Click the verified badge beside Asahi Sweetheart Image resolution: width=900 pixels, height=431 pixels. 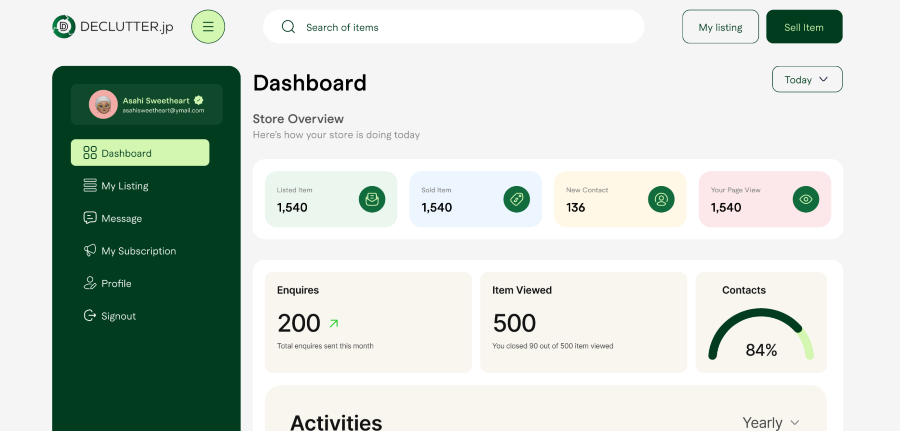pos(199,100)
